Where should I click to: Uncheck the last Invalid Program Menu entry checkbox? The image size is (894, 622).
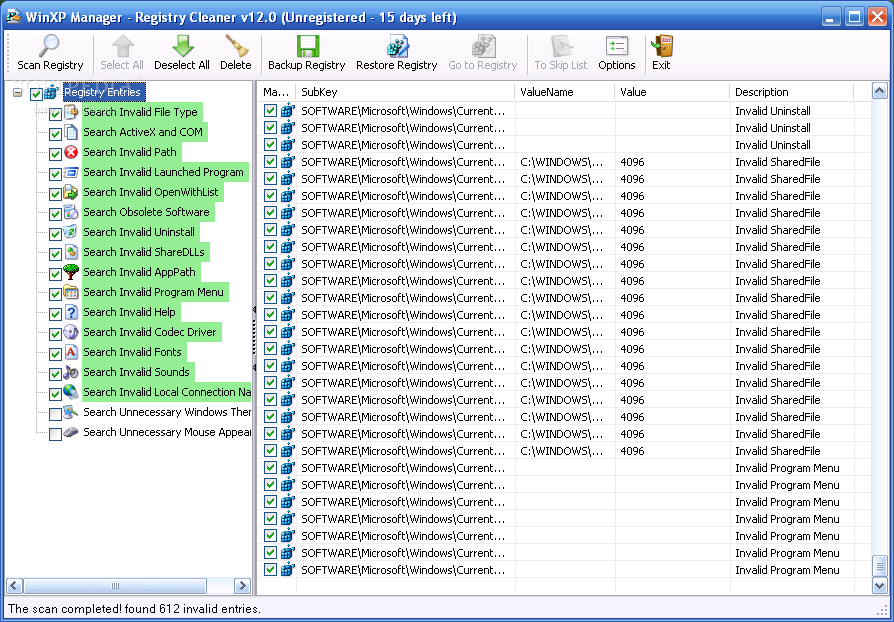[x=270, y=569]
